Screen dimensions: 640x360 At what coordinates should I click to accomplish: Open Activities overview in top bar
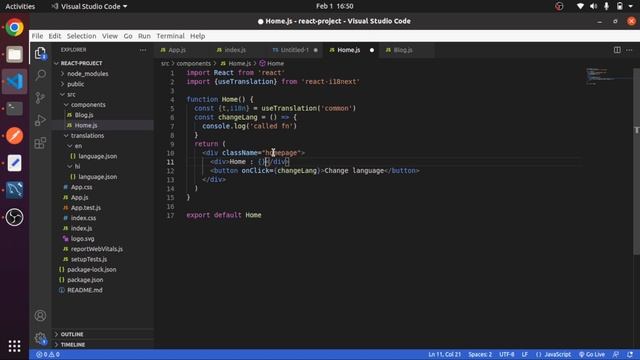pyautogui.click(x=20, y=6)
